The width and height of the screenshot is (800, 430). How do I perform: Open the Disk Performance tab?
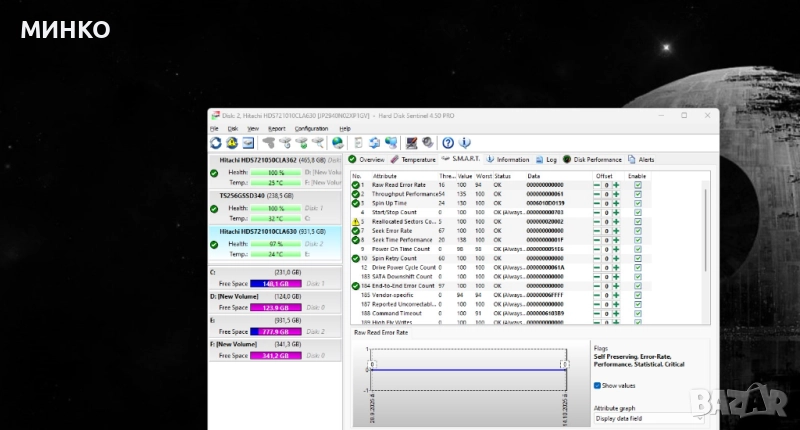tap(595, 159)
